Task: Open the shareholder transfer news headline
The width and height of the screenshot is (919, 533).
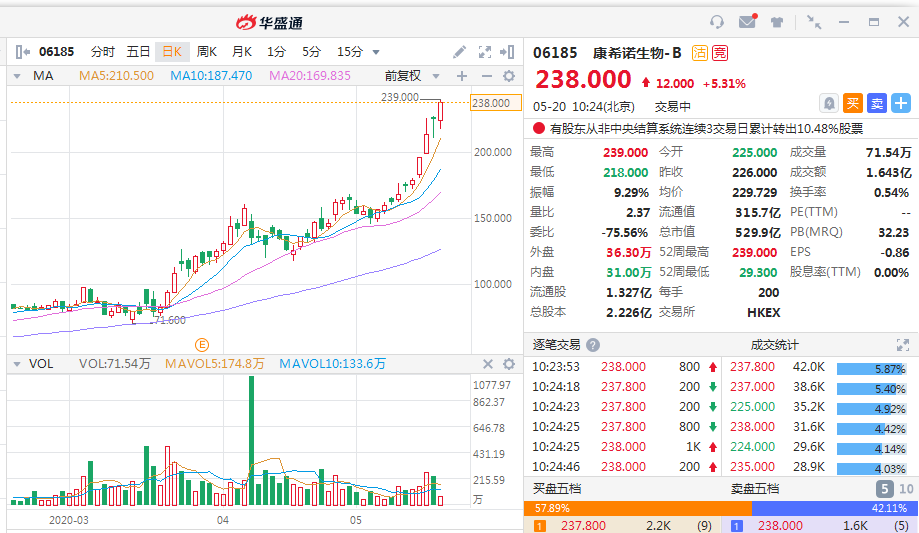Action: [x=706, y=128]
